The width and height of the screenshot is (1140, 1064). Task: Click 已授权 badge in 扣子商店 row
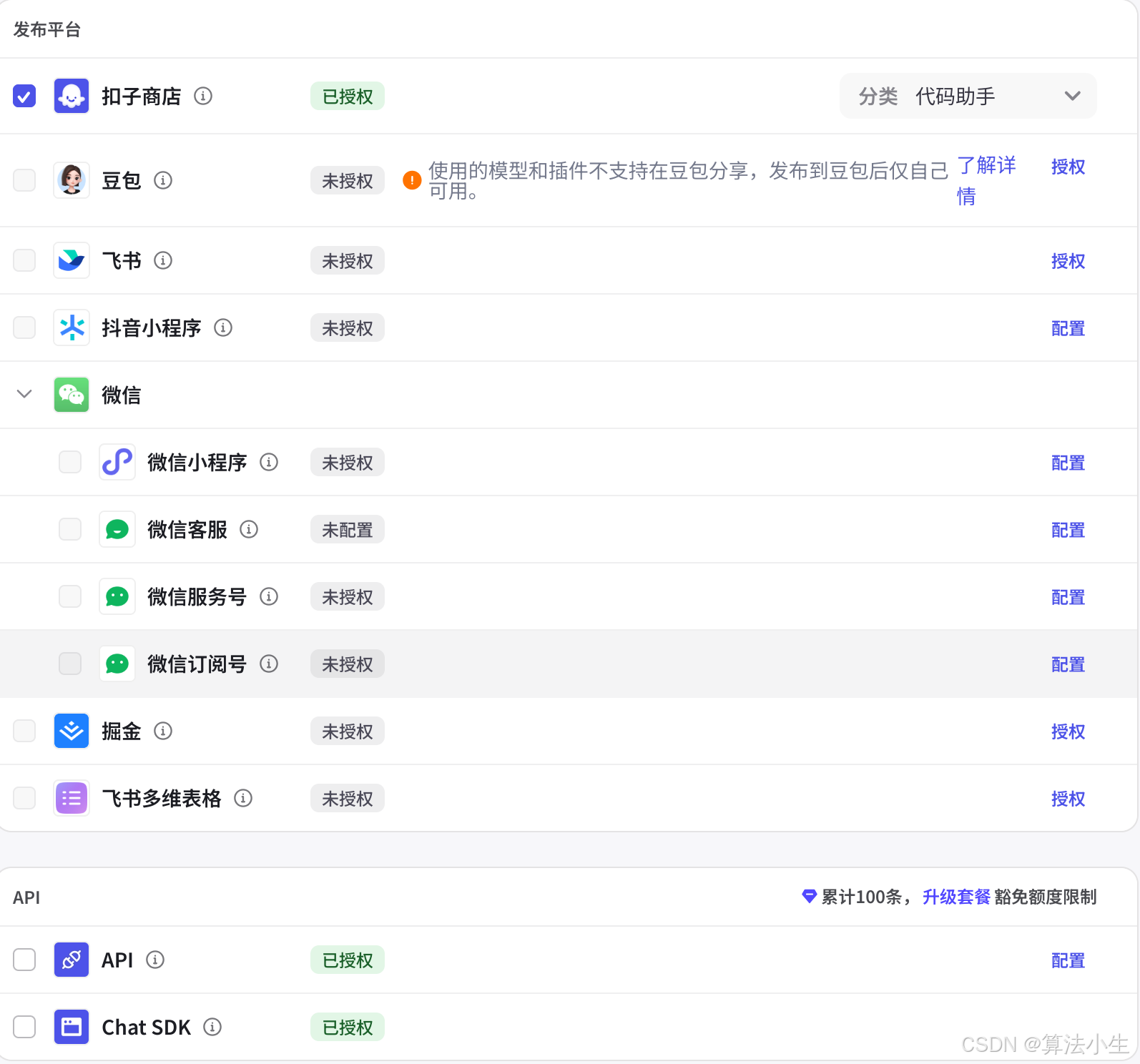[348, 96]
